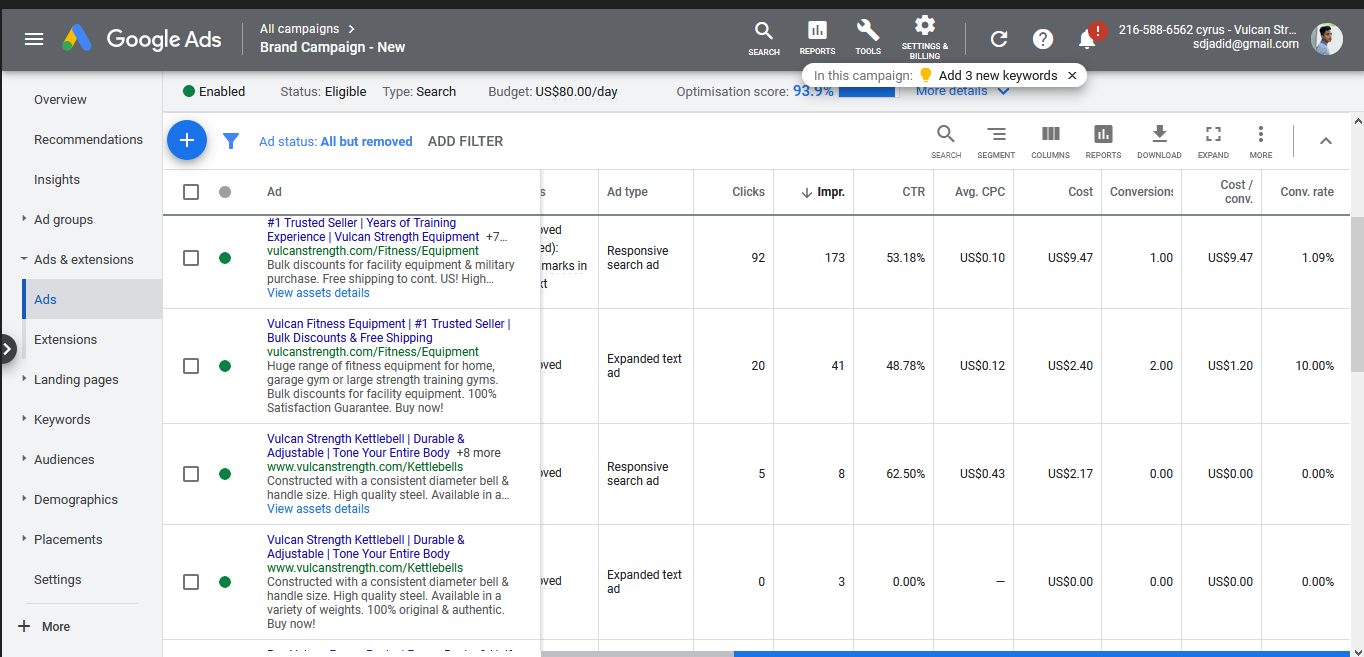Refresh the page data

tap(998, 39)
